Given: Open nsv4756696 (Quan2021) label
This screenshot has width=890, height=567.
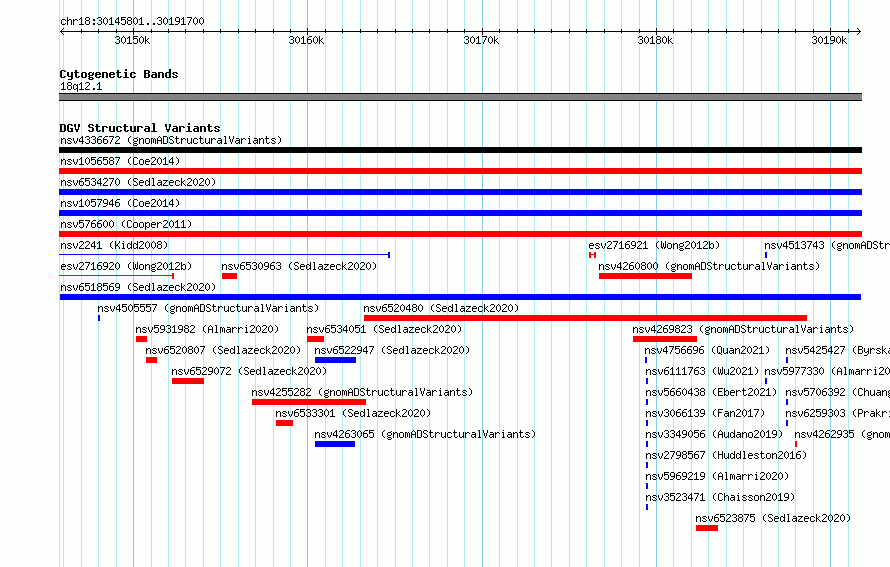Looking at the screenshot, I should (x=707, y=350).
